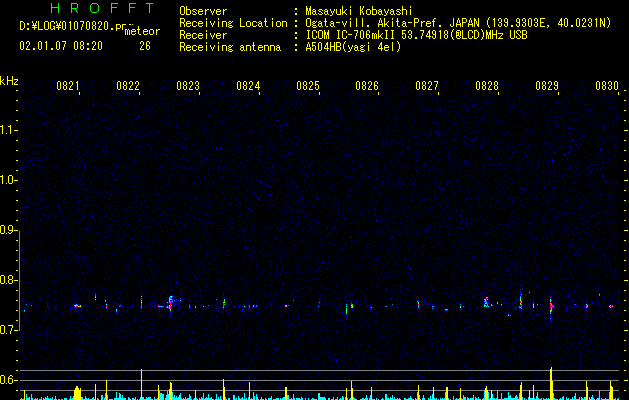This screenshot has height=400, width=629.
Task: Click the observer name Masayuki Kobayashi
Action: (x=359, y=11)
